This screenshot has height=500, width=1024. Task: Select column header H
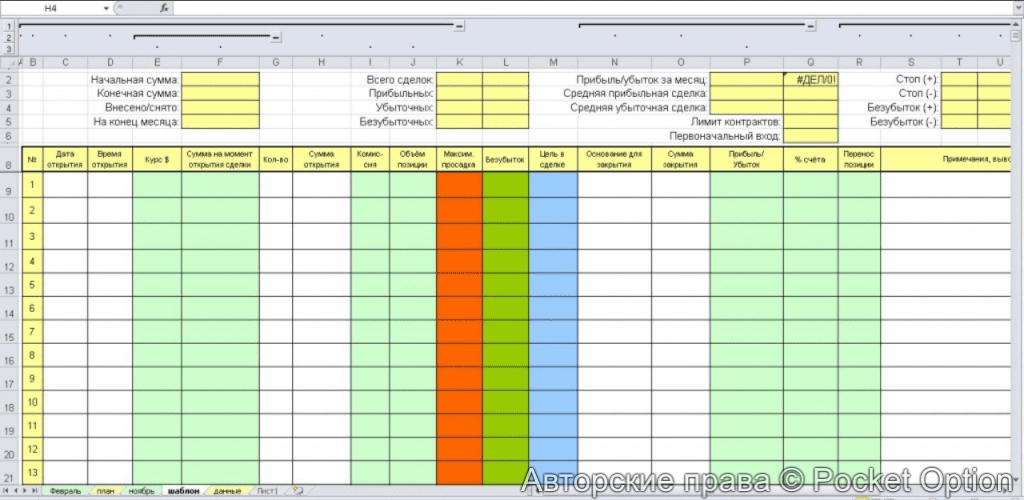321,63
